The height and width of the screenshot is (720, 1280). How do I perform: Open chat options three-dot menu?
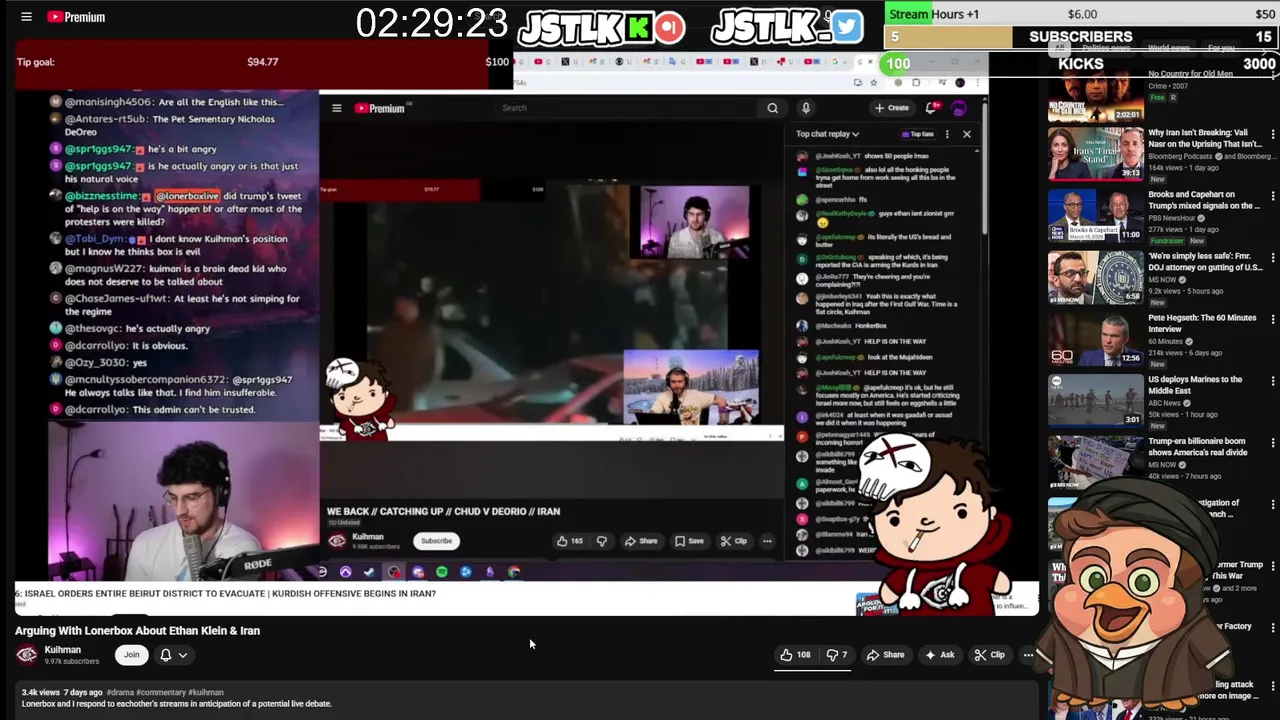click(x=947, y=134)
